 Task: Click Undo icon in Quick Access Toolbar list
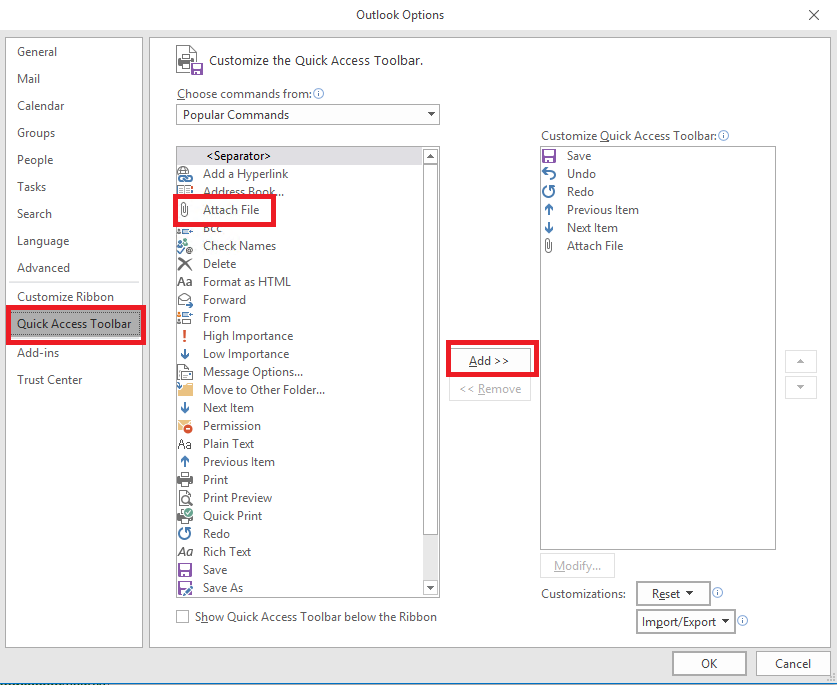tap(549, 174)
